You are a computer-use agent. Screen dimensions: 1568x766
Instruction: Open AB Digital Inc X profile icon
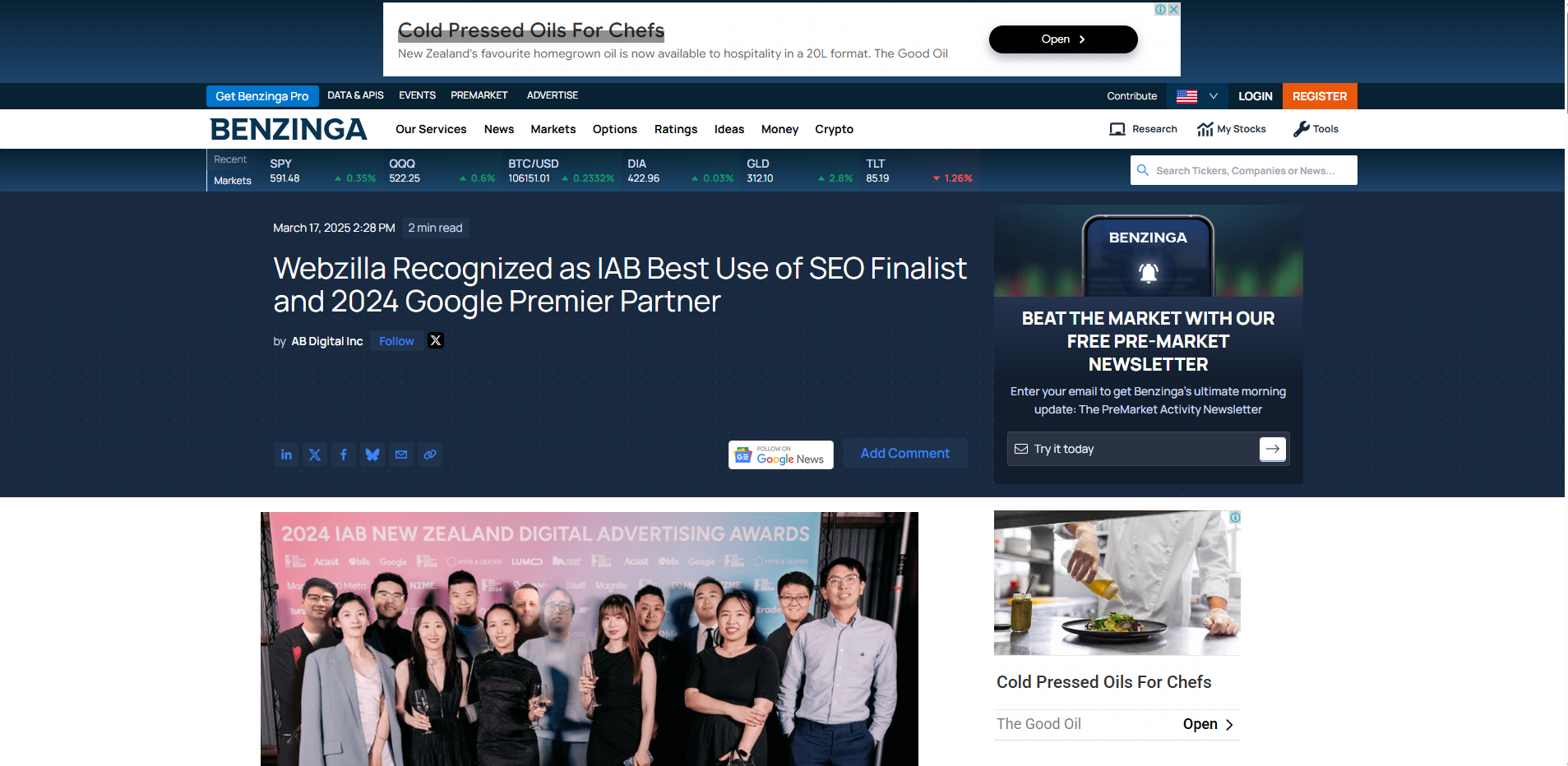click(x=436, y=340)
